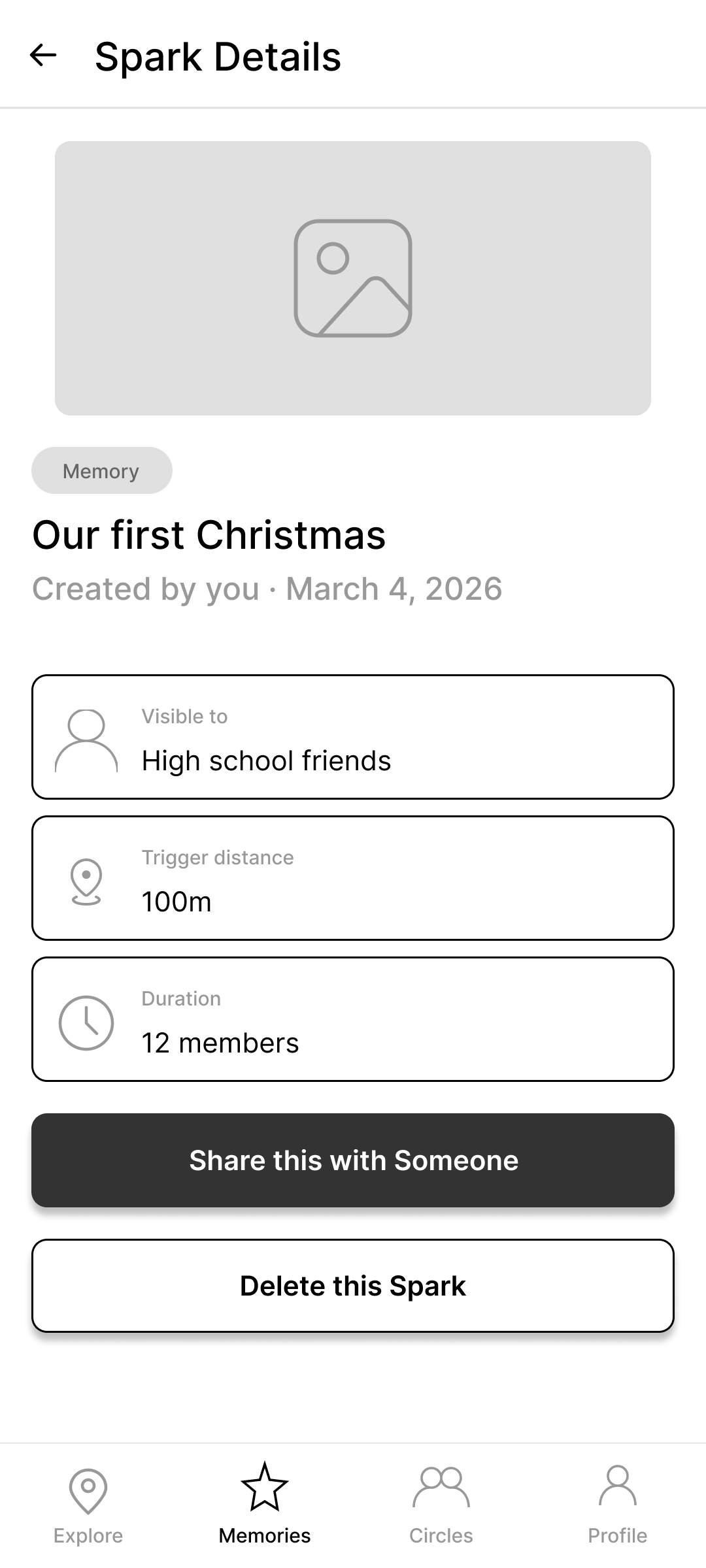The width and height of the screenshot is (706, 1568).
Task: Tap the Profile person icon
Action: (x=618, y=1486)
